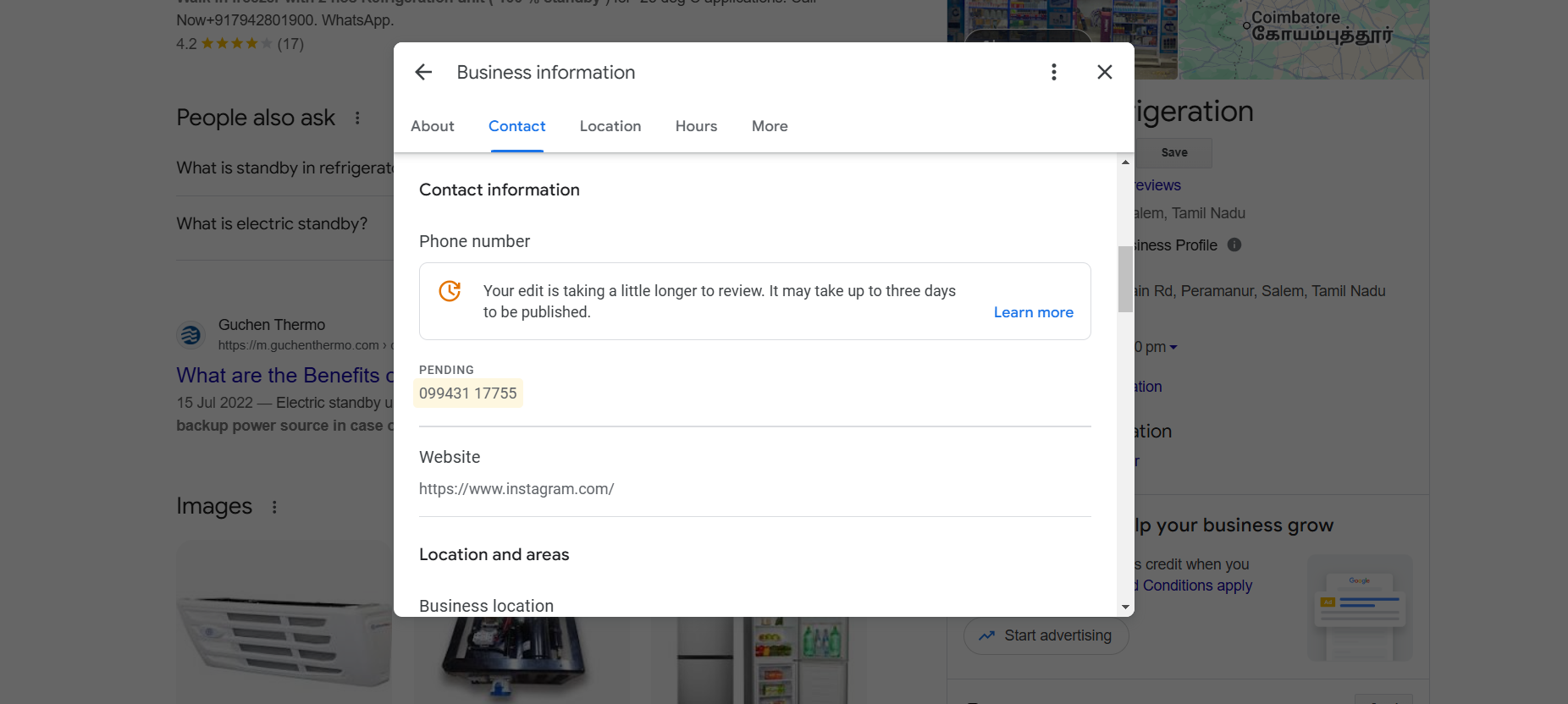Click the dialog scrollbar up arrow

pyautogui.click(x=1125, y=162)
